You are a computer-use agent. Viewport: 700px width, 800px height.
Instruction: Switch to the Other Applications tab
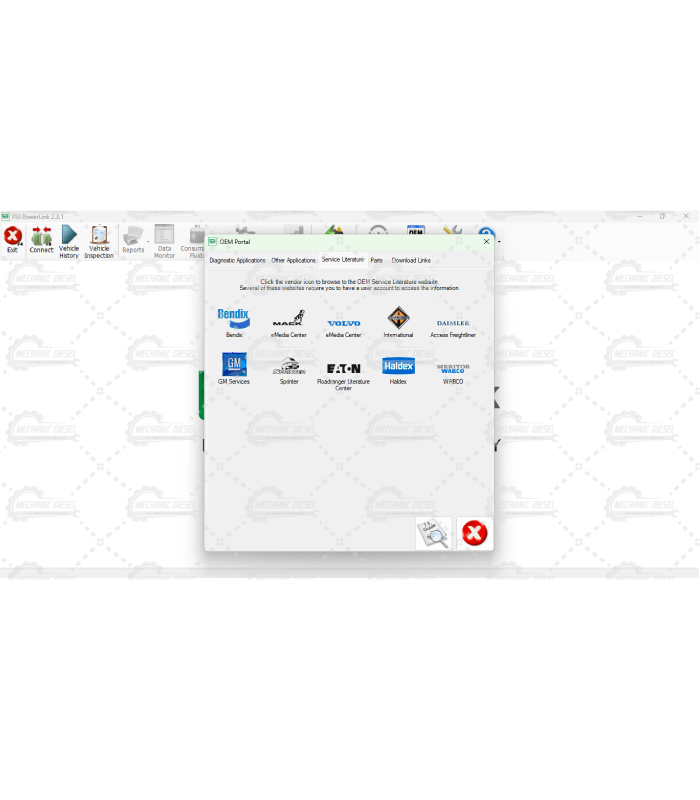point(293,260)
